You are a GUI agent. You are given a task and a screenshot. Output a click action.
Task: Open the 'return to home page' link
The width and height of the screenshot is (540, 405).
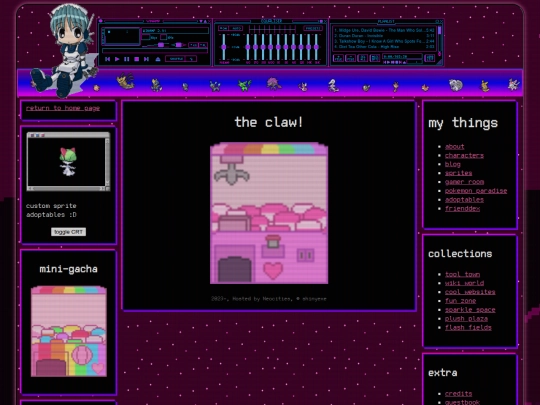[x=63, y=108]
